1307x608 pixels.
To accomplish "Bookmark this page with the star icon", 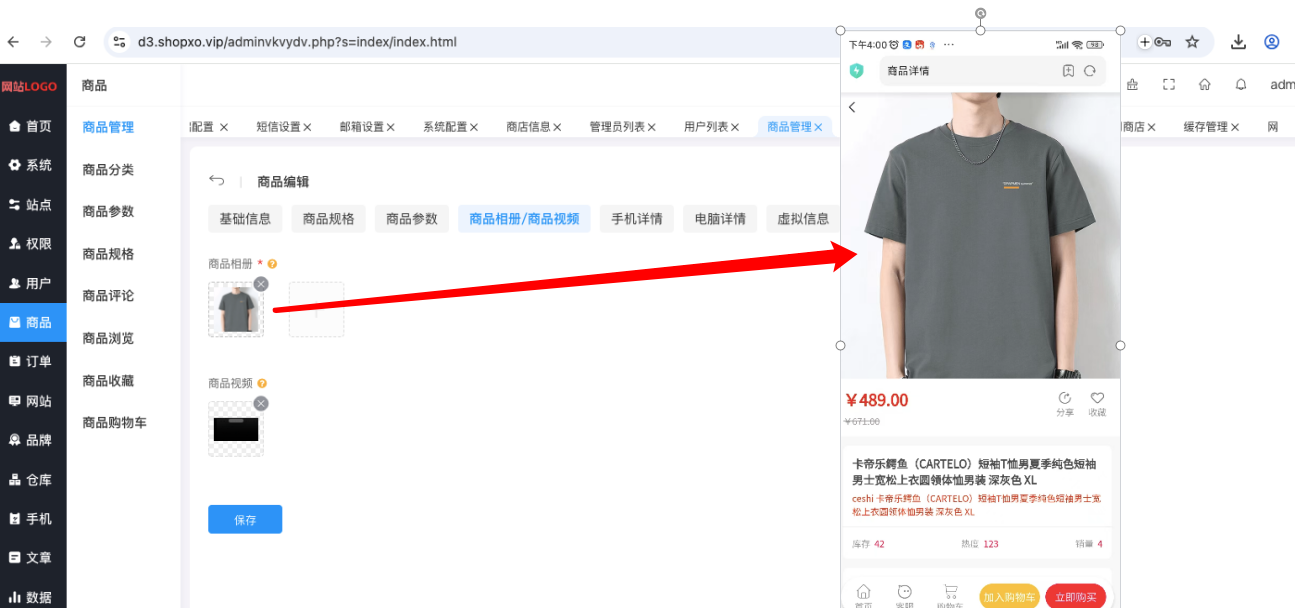I will coord(1192,42).
